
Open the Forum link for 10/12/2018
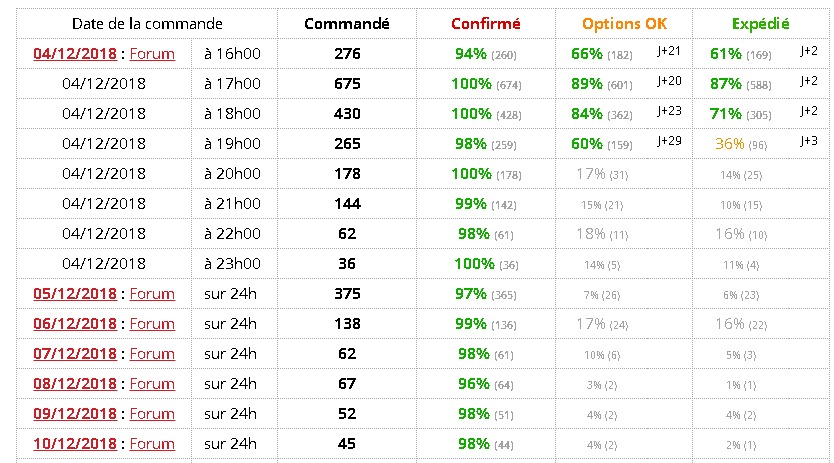tap(152, 444)
